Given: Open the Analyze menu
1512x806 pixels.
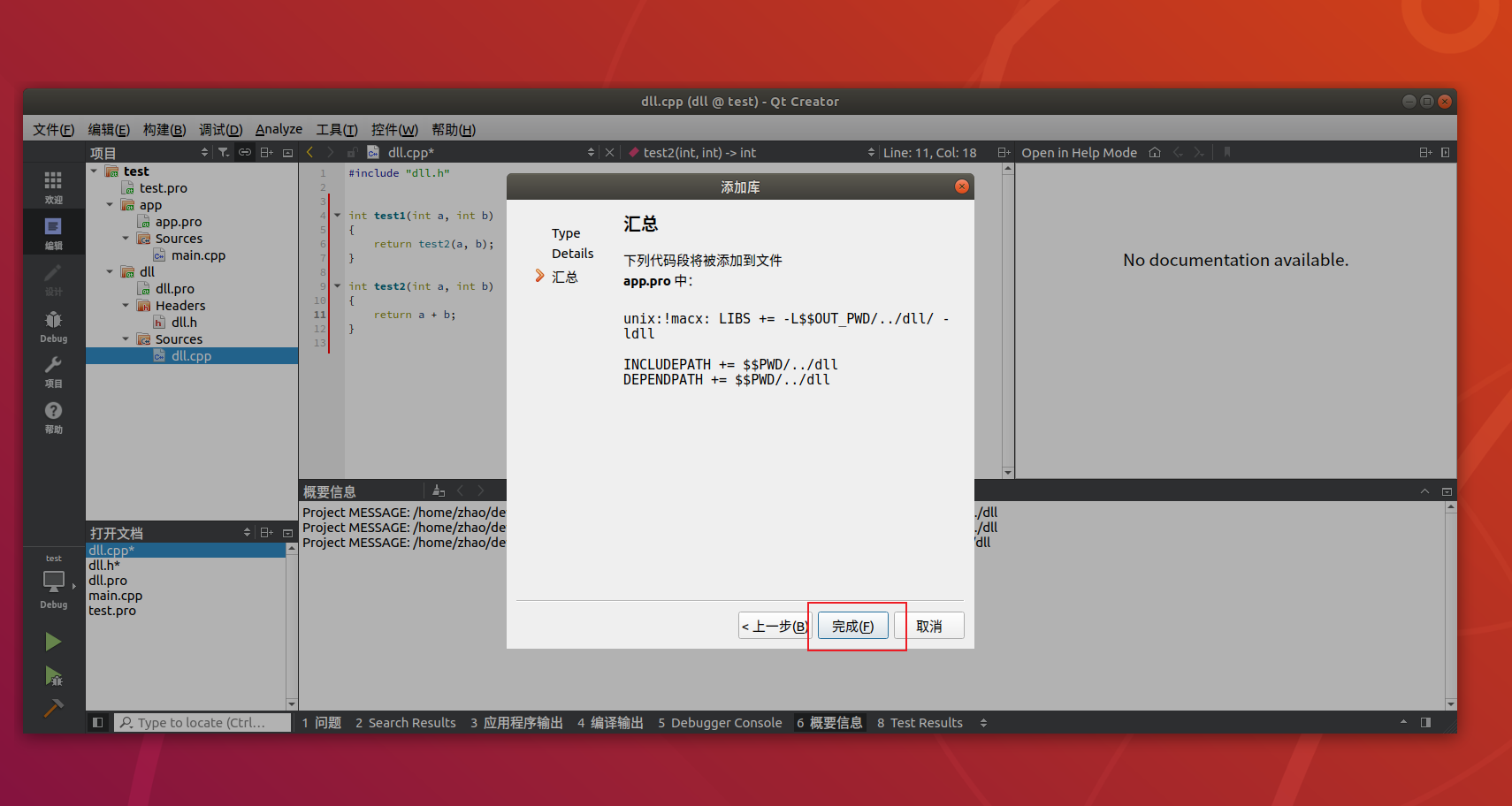Looking at the screenshot, I should tap(279, 129).
